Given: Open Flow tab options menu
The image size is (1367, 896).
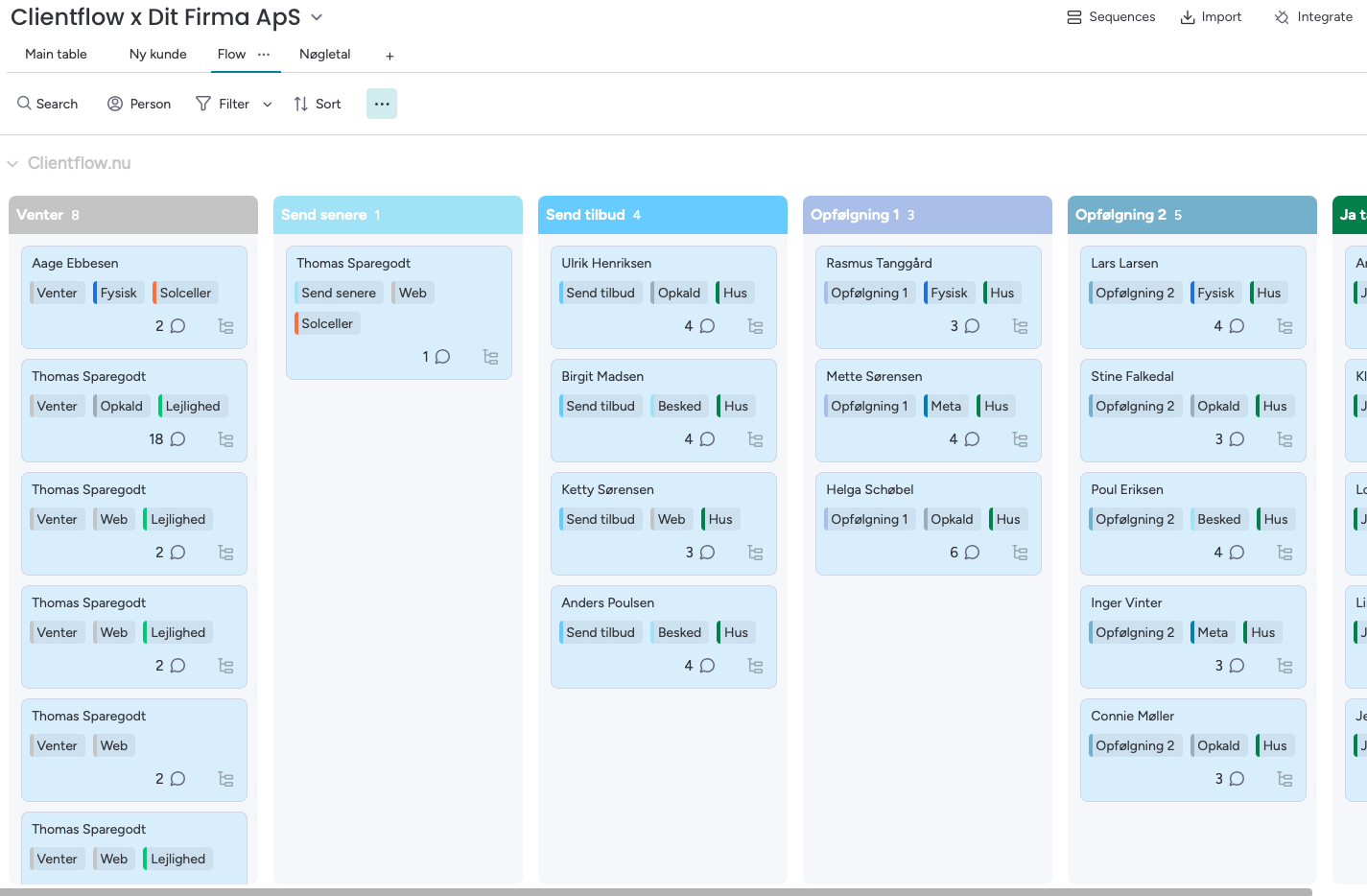Looking at the screenshot, I should pos(264,55).
